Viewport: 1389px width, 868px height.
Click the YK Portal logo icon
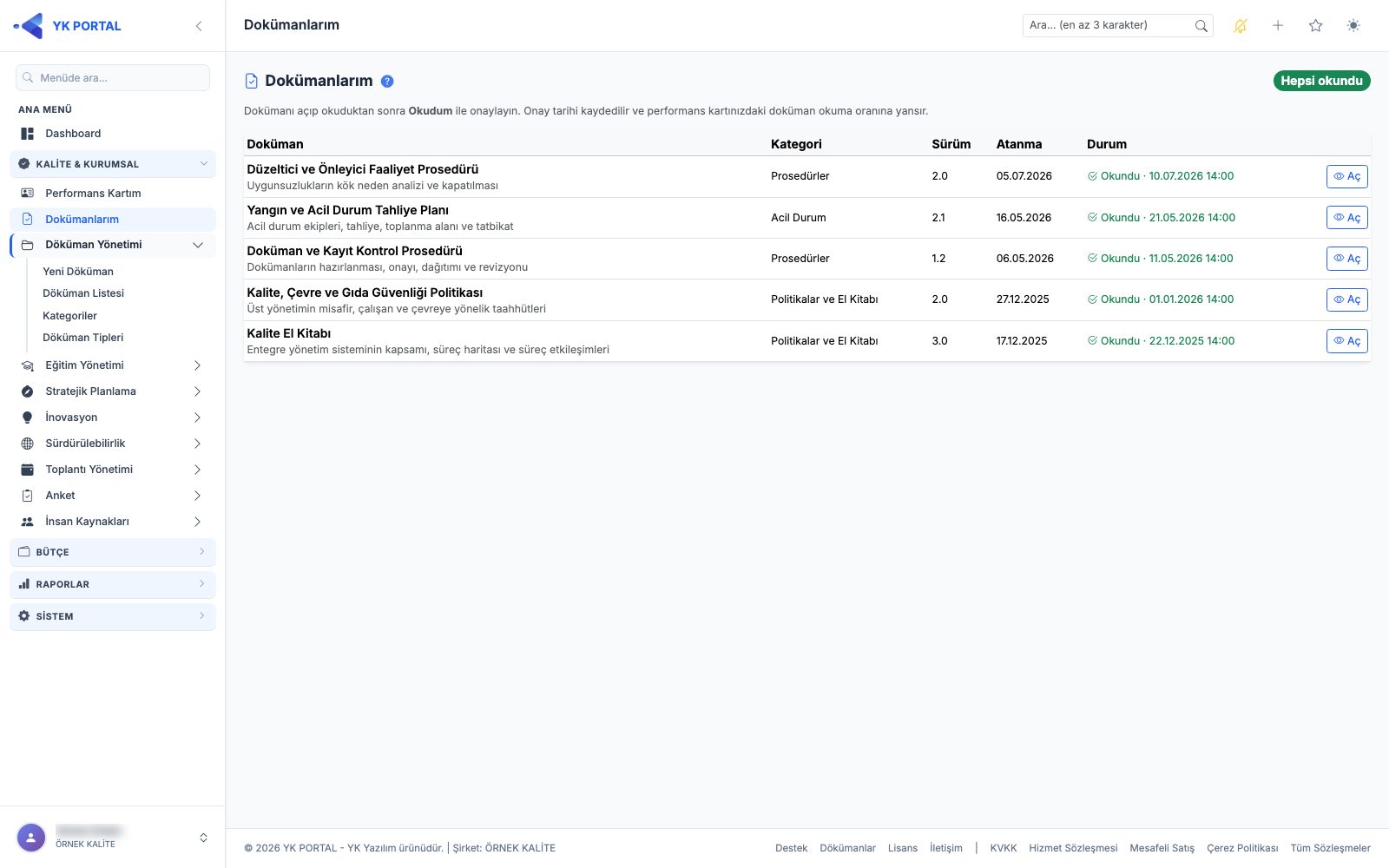coord(29,26)
